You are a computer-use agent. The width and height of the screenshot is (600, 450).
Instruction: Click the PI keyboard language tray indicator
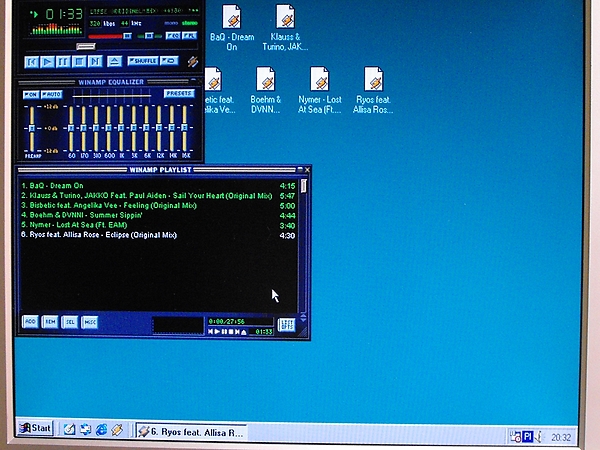[528, 436]
